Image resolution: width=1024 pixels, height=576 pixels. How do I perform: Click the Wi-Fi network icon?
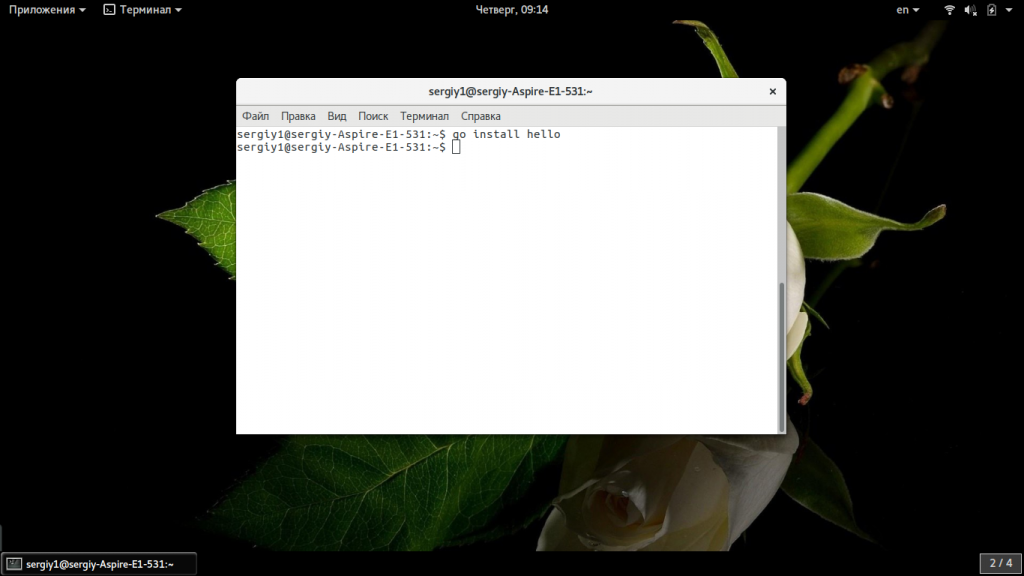950,10
